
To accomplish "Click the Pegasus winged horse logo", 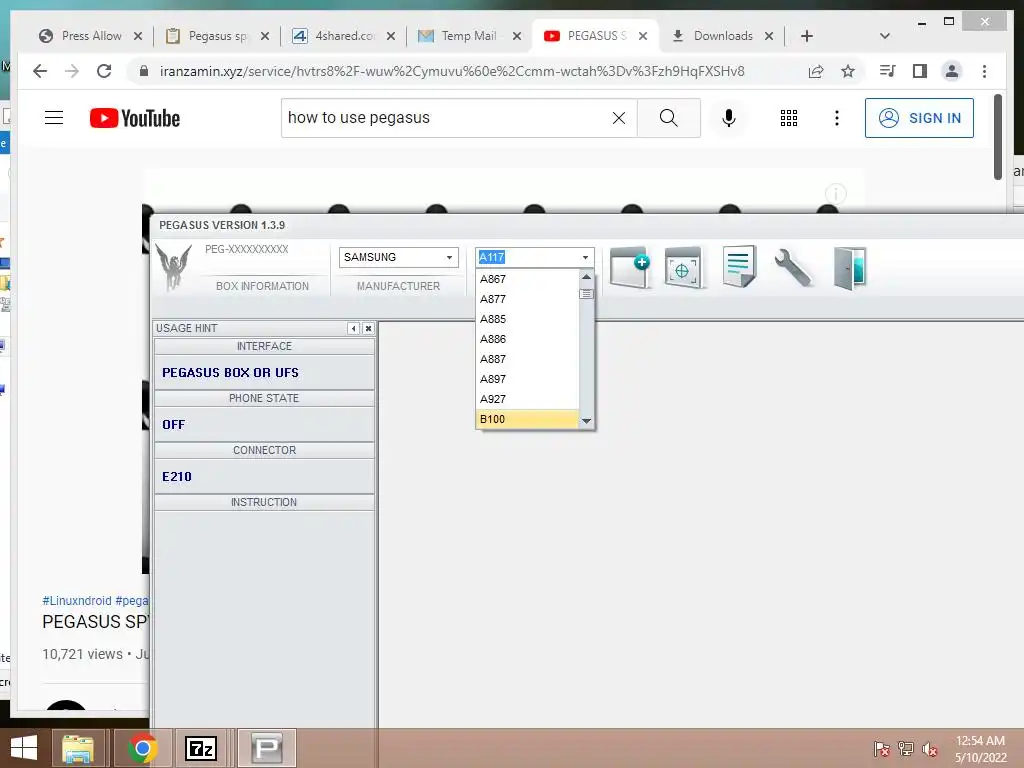I will tap(174, 266).
